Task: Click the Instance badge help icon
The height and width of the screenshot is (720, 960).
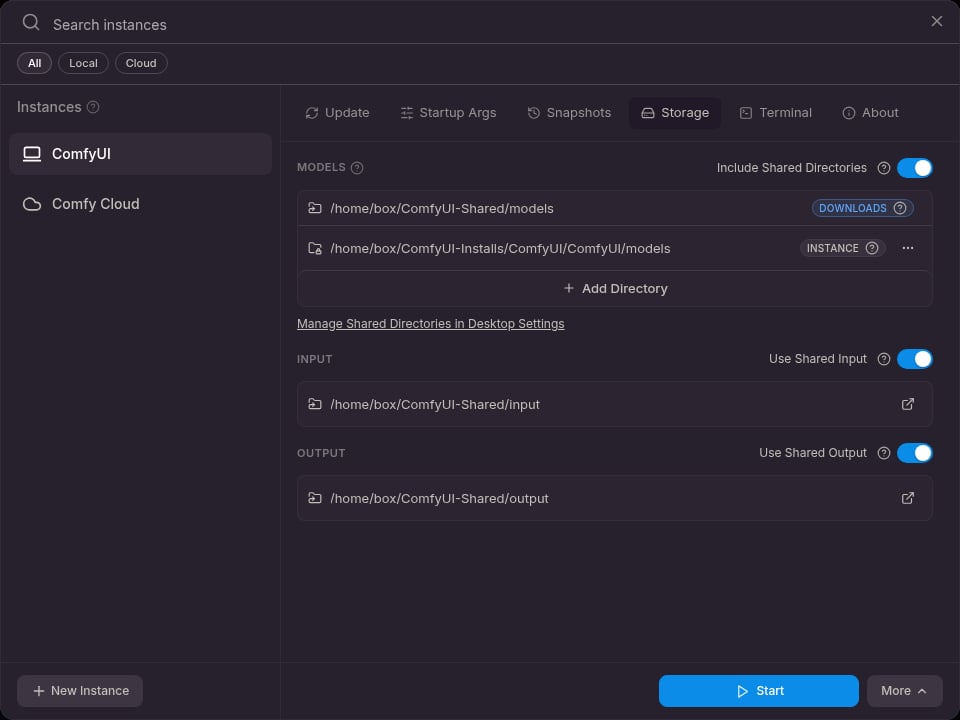Action: pos(872,248)
